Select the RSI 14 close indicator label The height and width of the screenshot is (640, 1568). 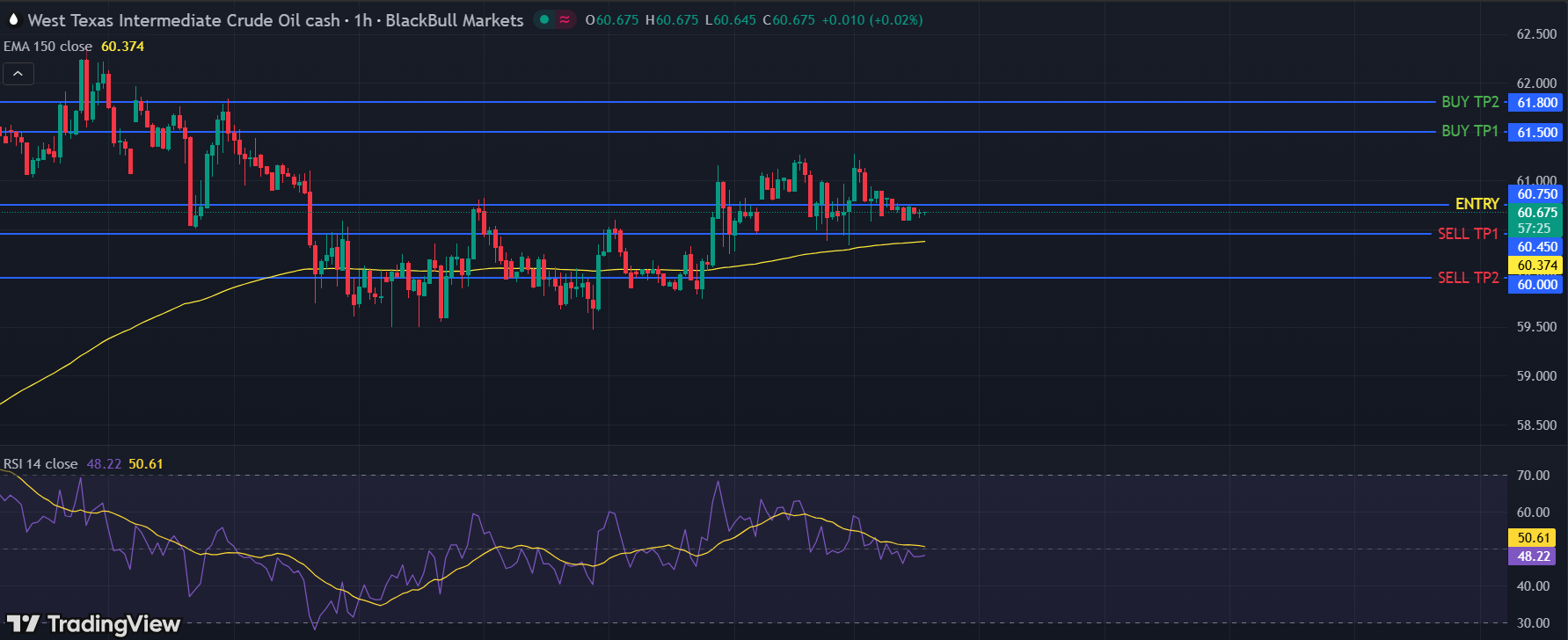pos(40,464)
